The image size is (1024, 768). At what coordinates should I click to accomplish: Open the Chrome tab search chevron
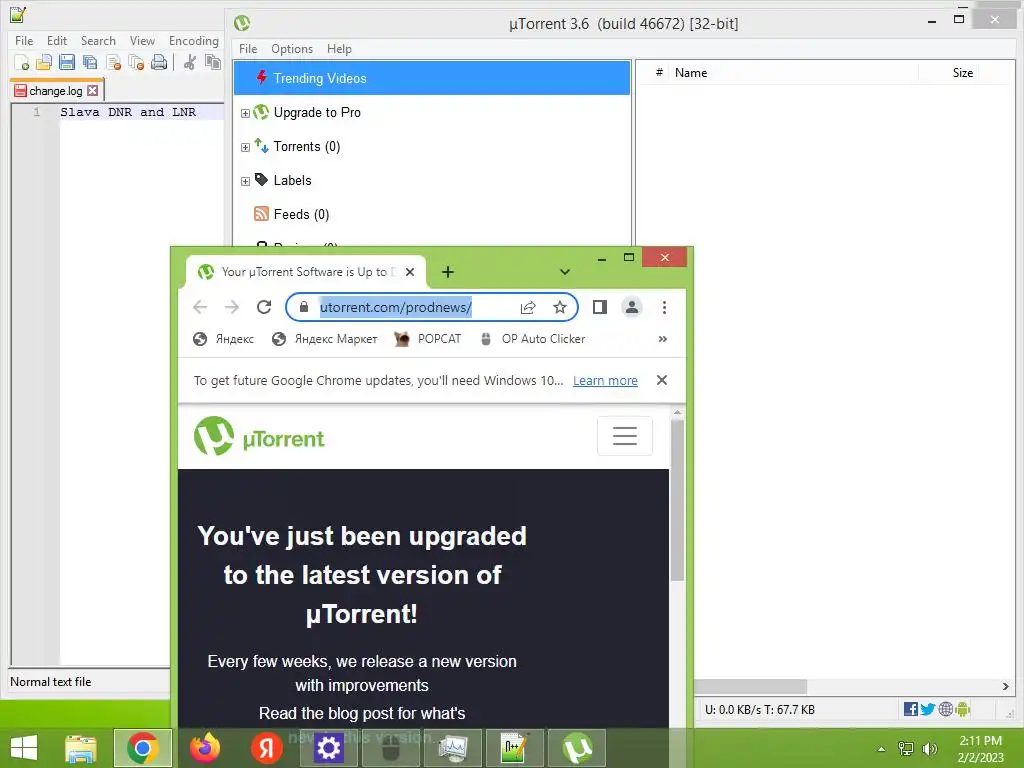tap(565, 272)
